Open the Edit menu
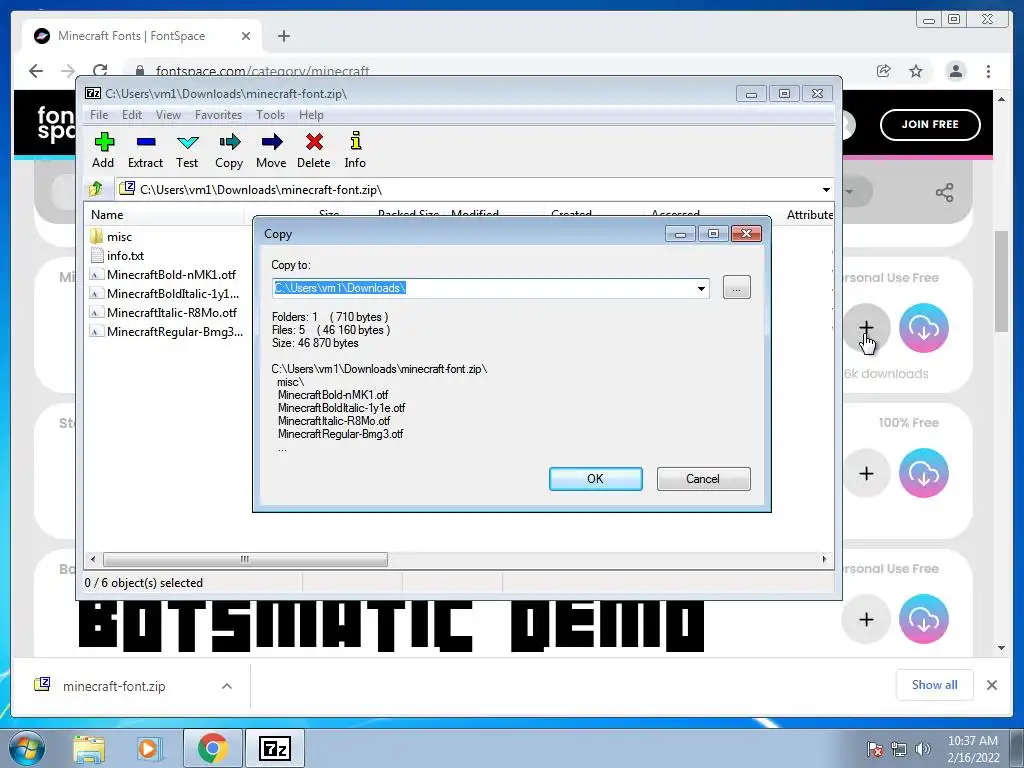1024x768 pixels. point(132,115)
